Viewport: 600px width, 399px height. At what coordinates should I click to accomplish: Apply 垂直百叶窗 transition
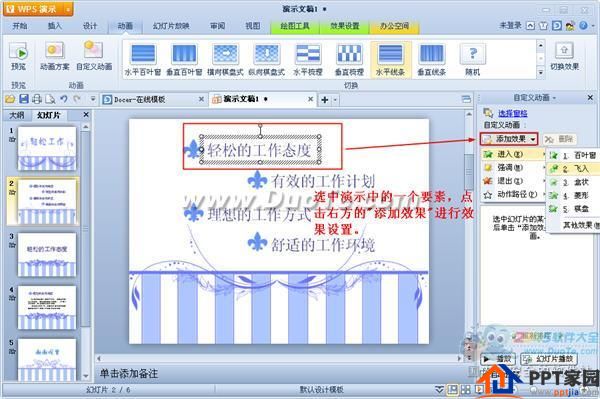click(x=184, y=59)
